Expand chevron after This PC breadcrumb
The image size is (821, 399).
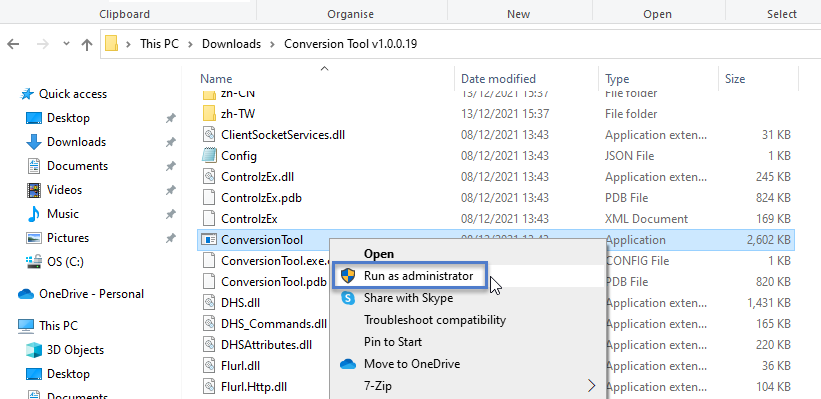tap(191, 44)
